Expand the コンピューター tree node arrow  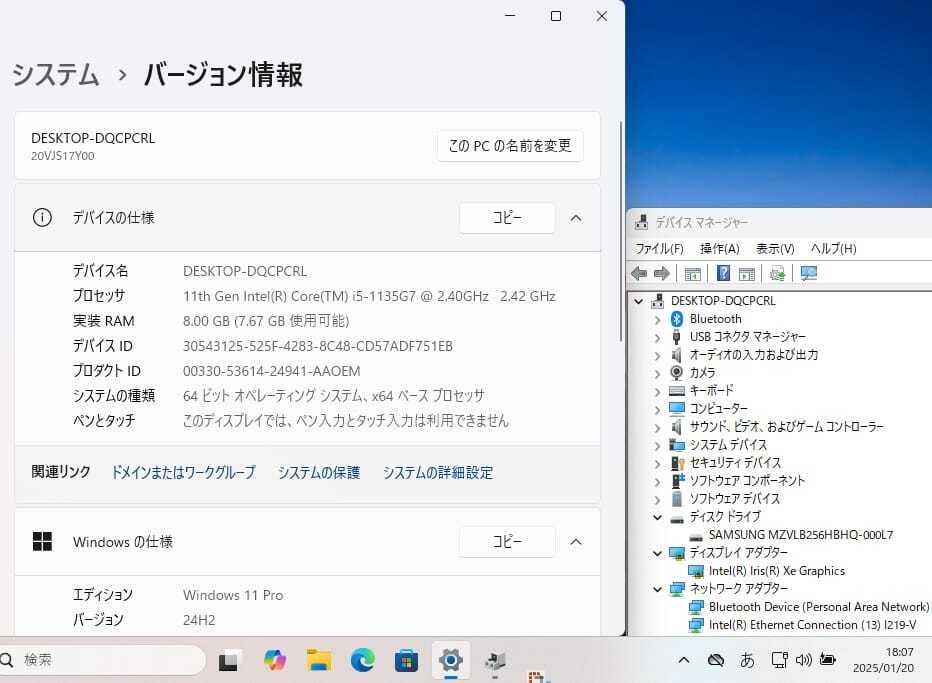pos(657,410)
